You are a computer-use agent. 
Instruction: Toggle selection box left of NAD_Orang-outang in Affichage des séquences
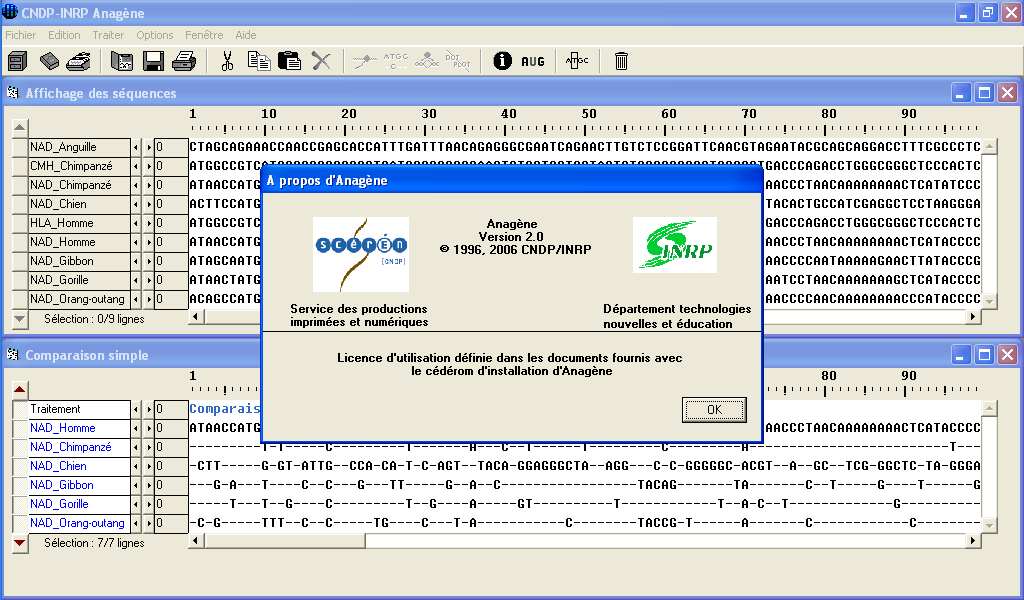(20, 299)
